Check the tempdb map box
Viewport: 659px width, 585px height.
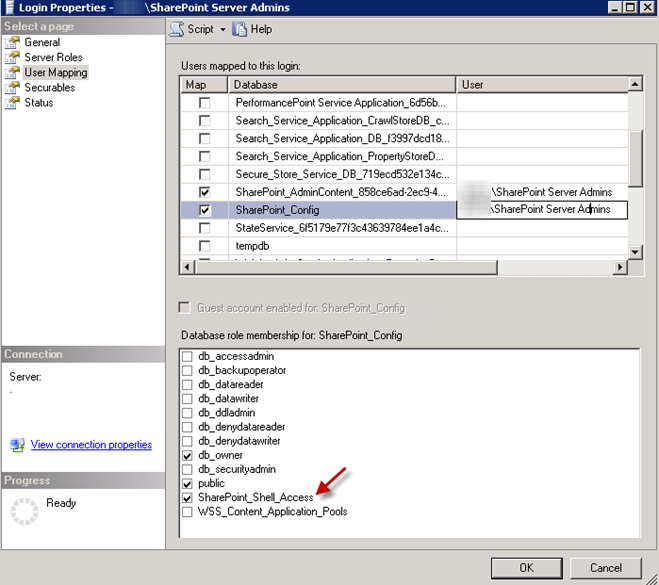tap(205, 245)
